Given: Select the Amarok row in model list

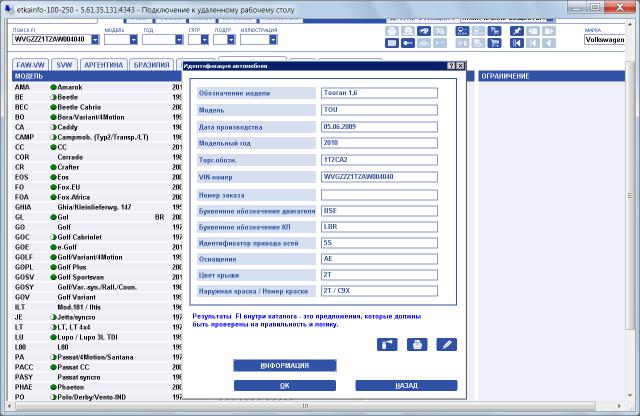Looking at the screenshot, I should click(x=97, y=87).
